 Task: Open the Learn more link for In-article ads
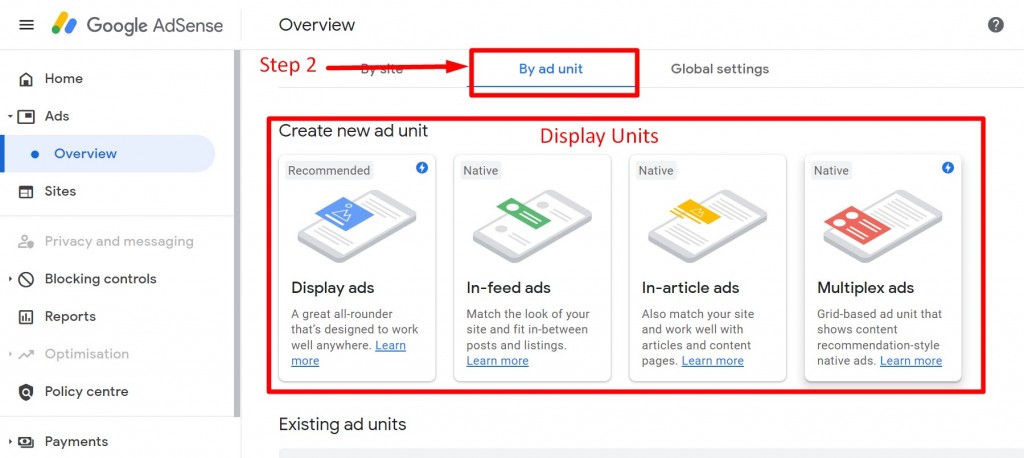pyautogui.click(x=712, y=361)
